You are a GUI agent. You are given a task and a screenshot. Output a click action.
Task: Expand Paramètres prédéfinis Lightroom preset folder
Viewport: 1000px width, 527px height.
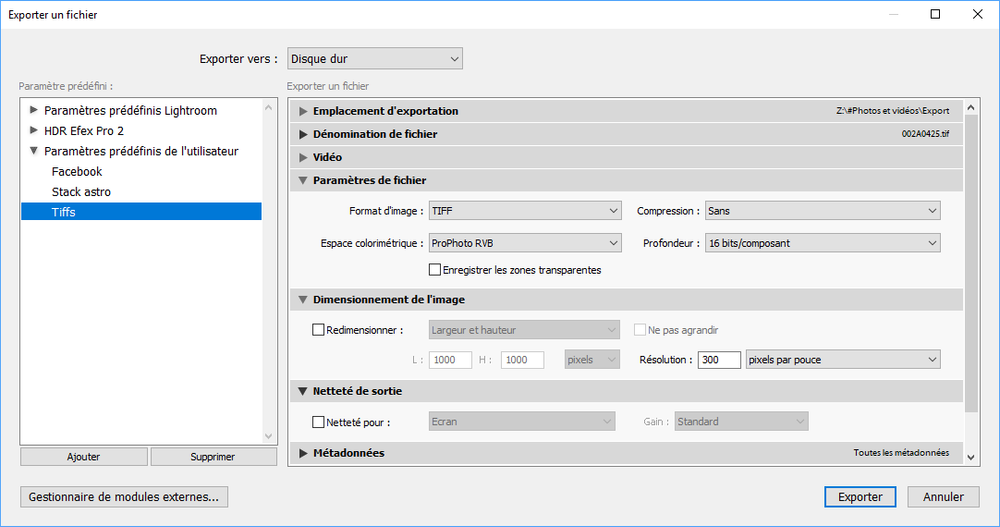pos(34,110)
